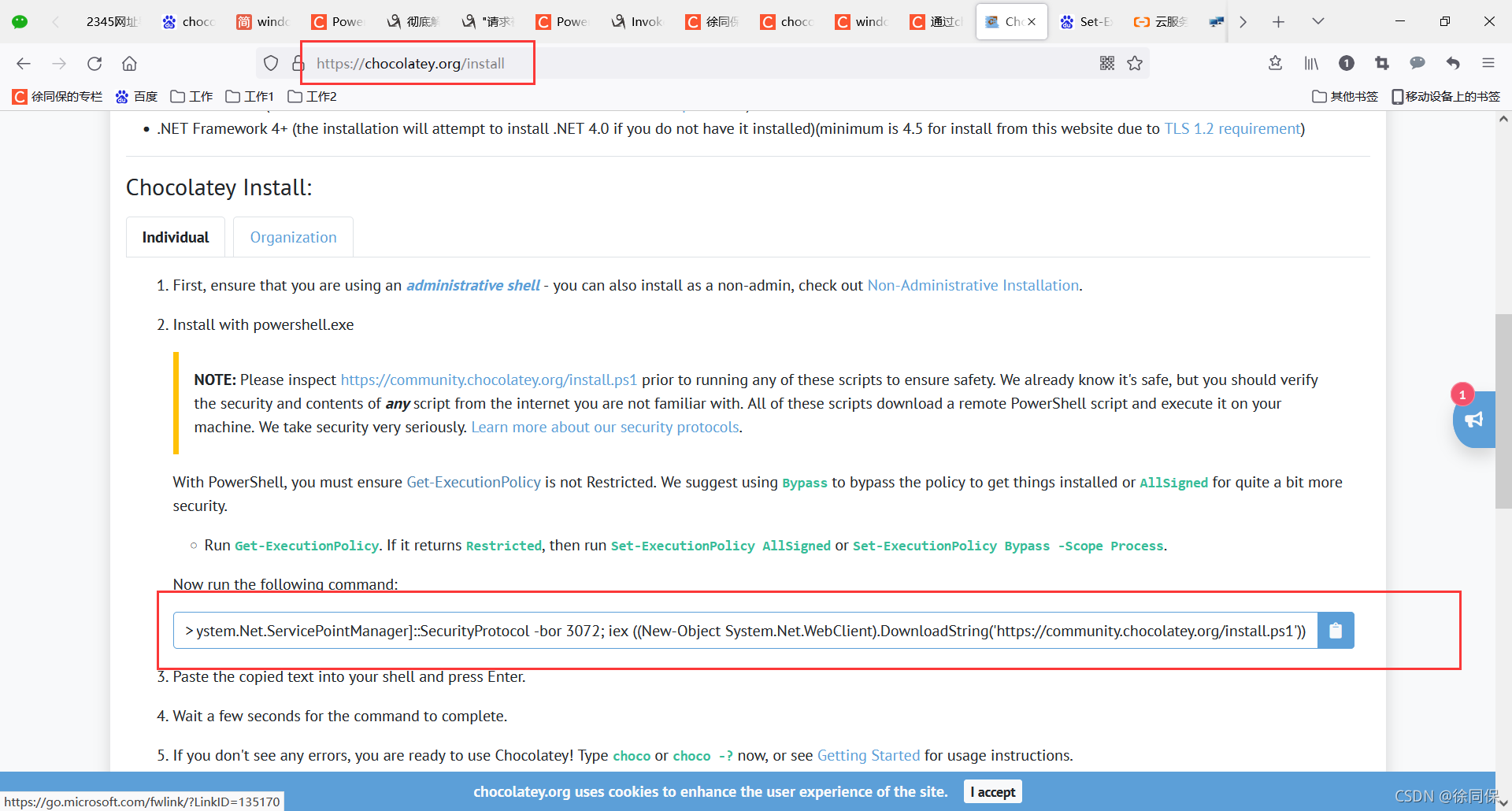
Task: Select the Individual install tab
Action: 176,237
